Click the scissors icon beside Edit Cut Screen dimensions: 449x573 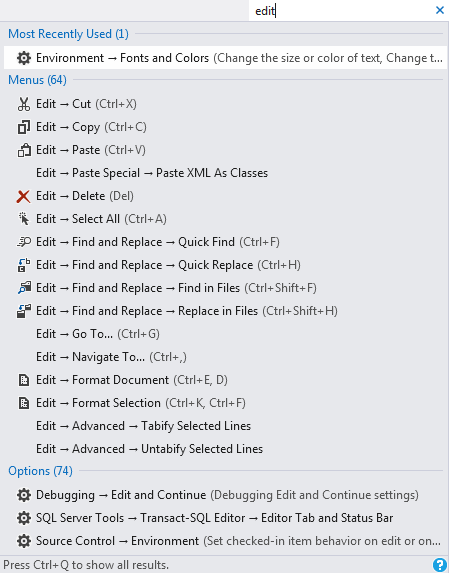click(x=24, y=104)
